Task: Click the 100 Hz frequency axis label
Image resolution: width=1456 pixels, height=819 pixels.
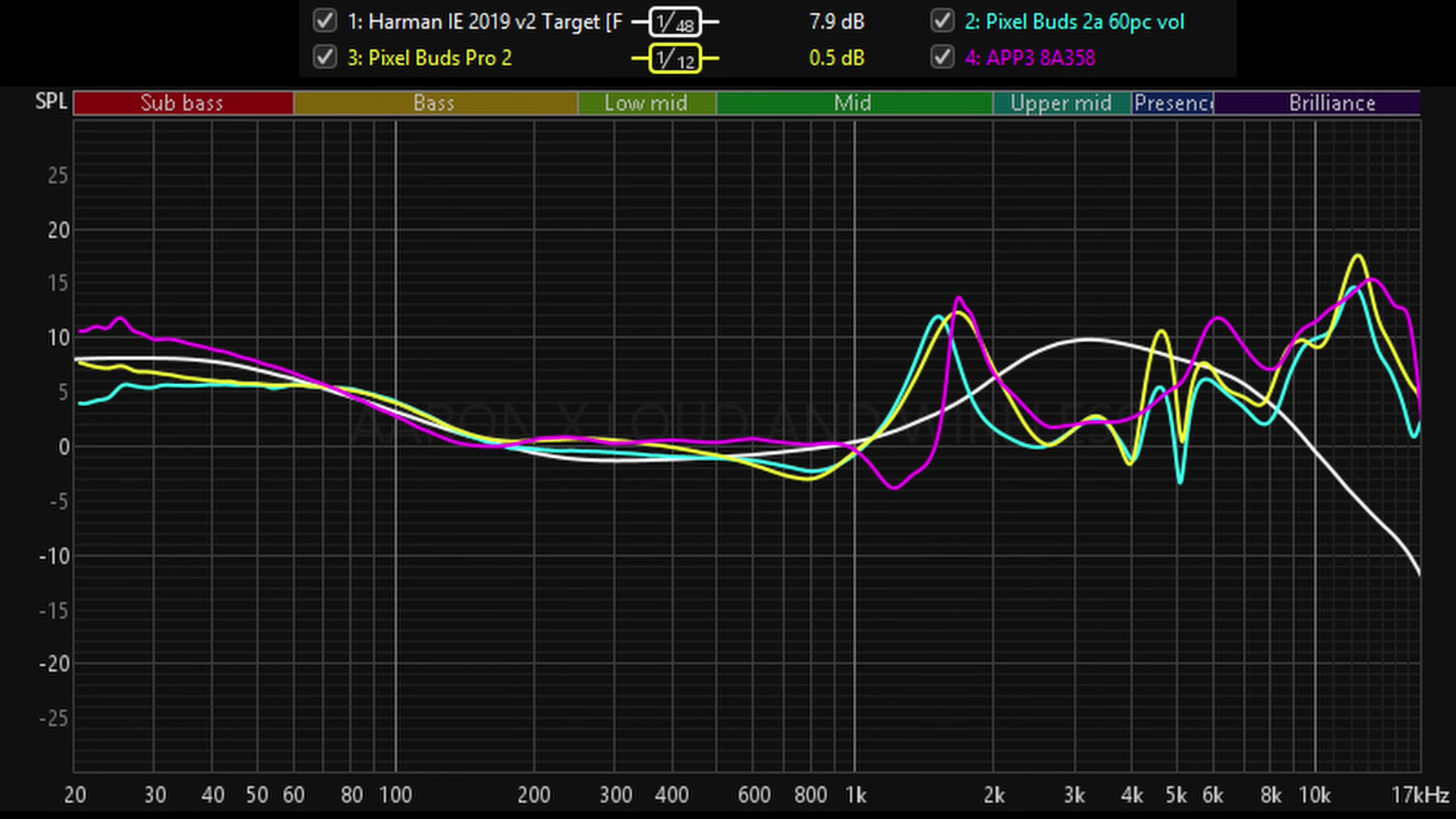Action: click(x=395, y=795)
